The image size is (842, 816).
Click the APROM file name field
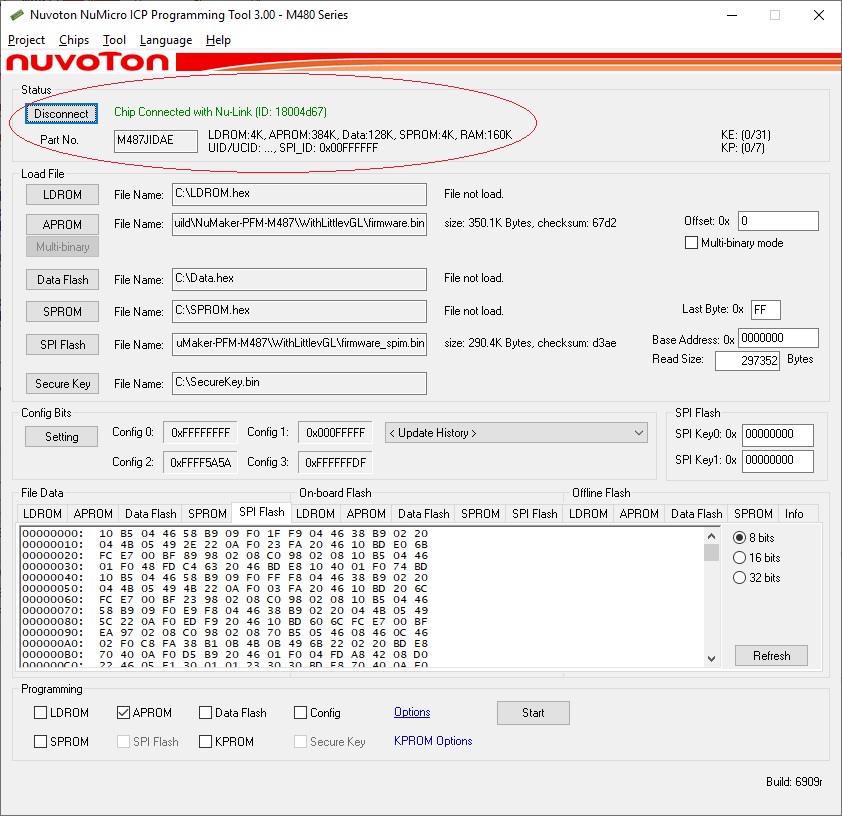point(299,224)
